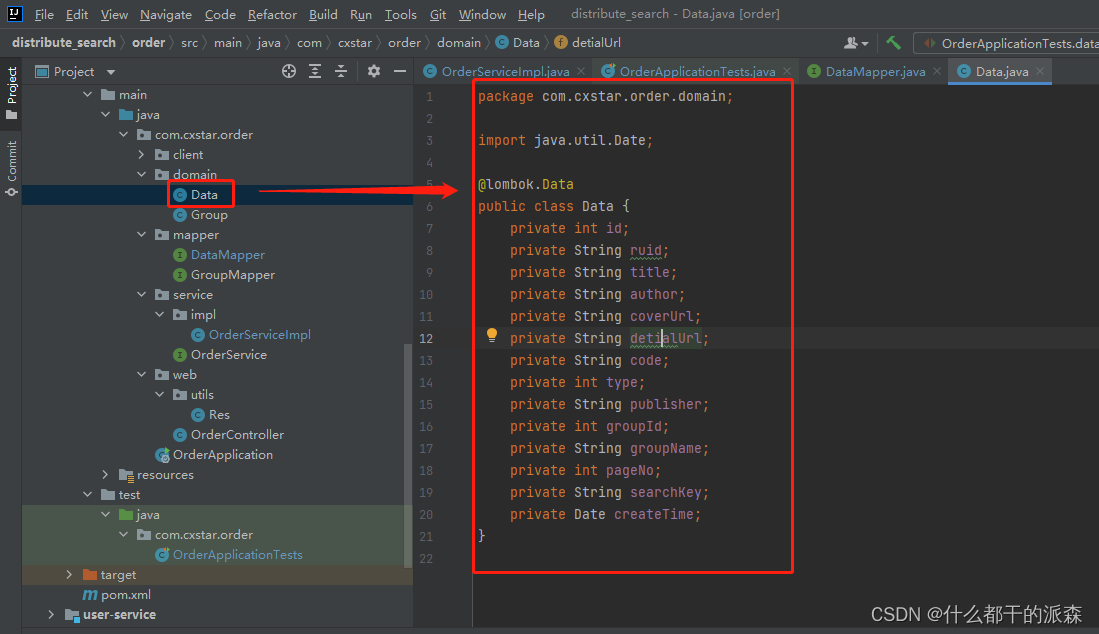Collapse the utils package
This screenshot has height=634, width=1099.
click(x=160, y=394)
